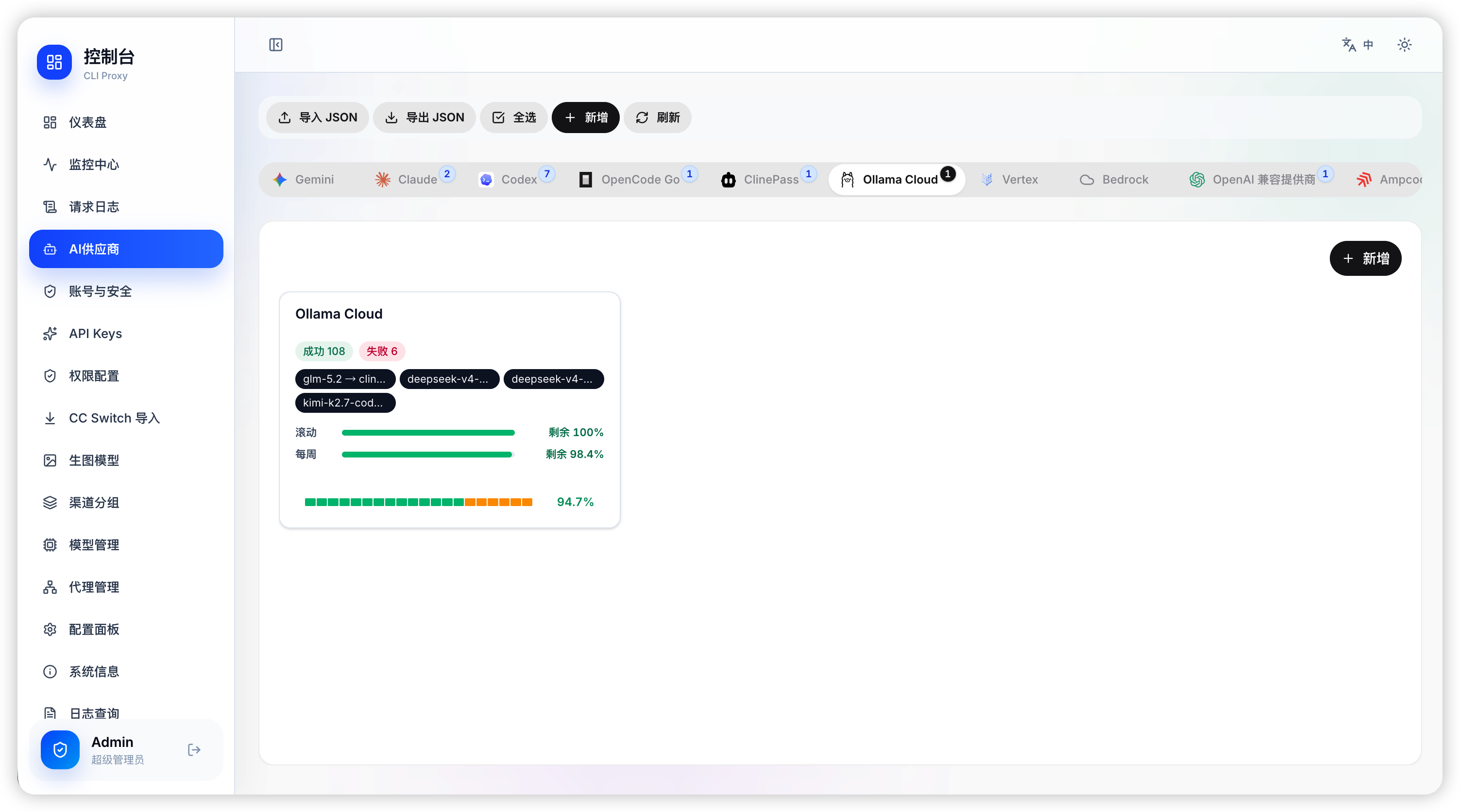This screenshot has height=812, width=1460.
Task: Switch to the Codex tab
Action: 516,180
